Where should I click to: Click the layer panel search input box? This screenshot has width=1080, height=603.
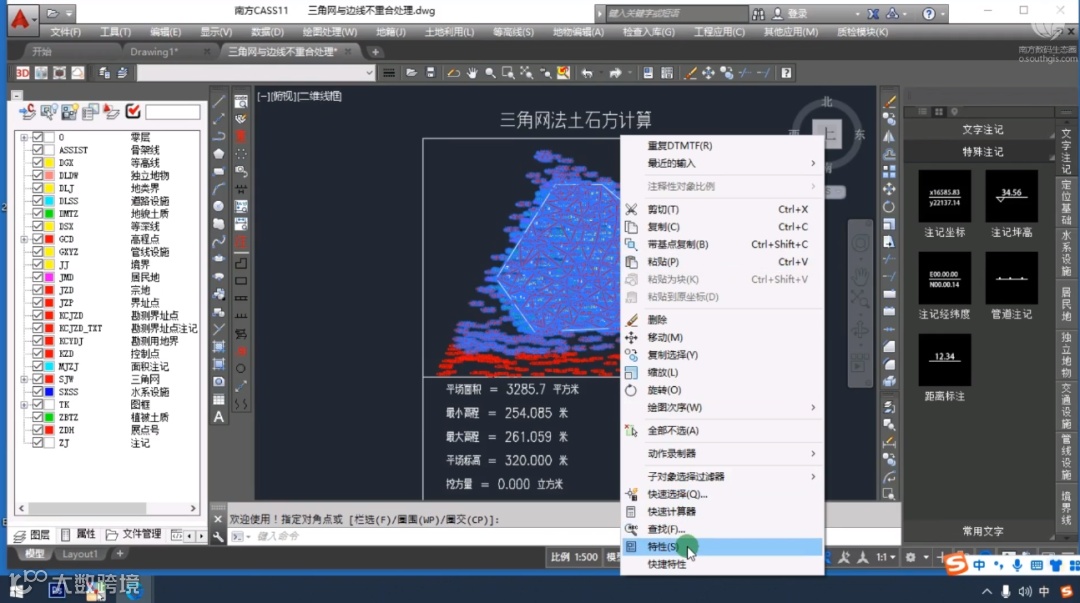point(172,112)
